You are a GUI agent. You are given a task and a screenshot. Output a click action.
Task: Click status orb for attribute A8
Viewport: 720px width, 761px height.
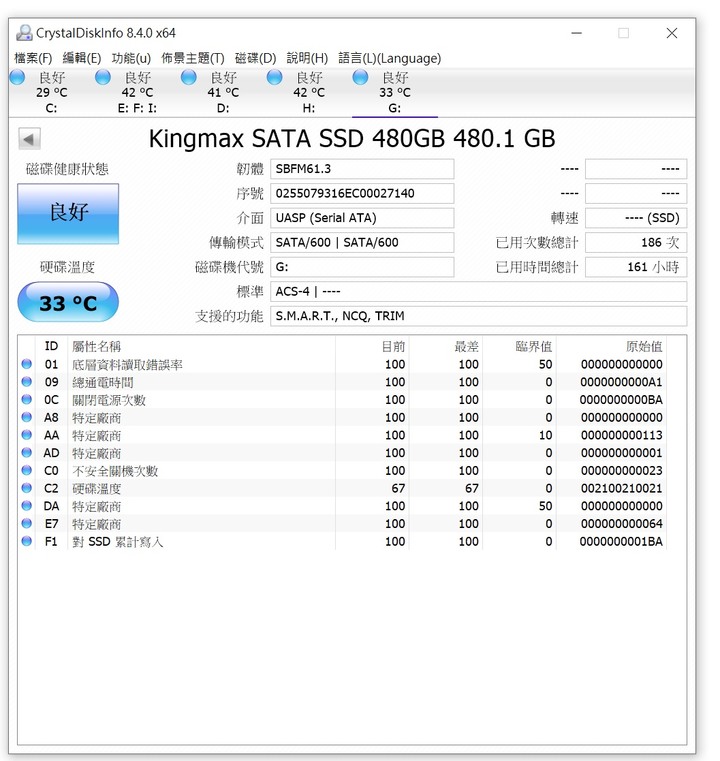27,417
